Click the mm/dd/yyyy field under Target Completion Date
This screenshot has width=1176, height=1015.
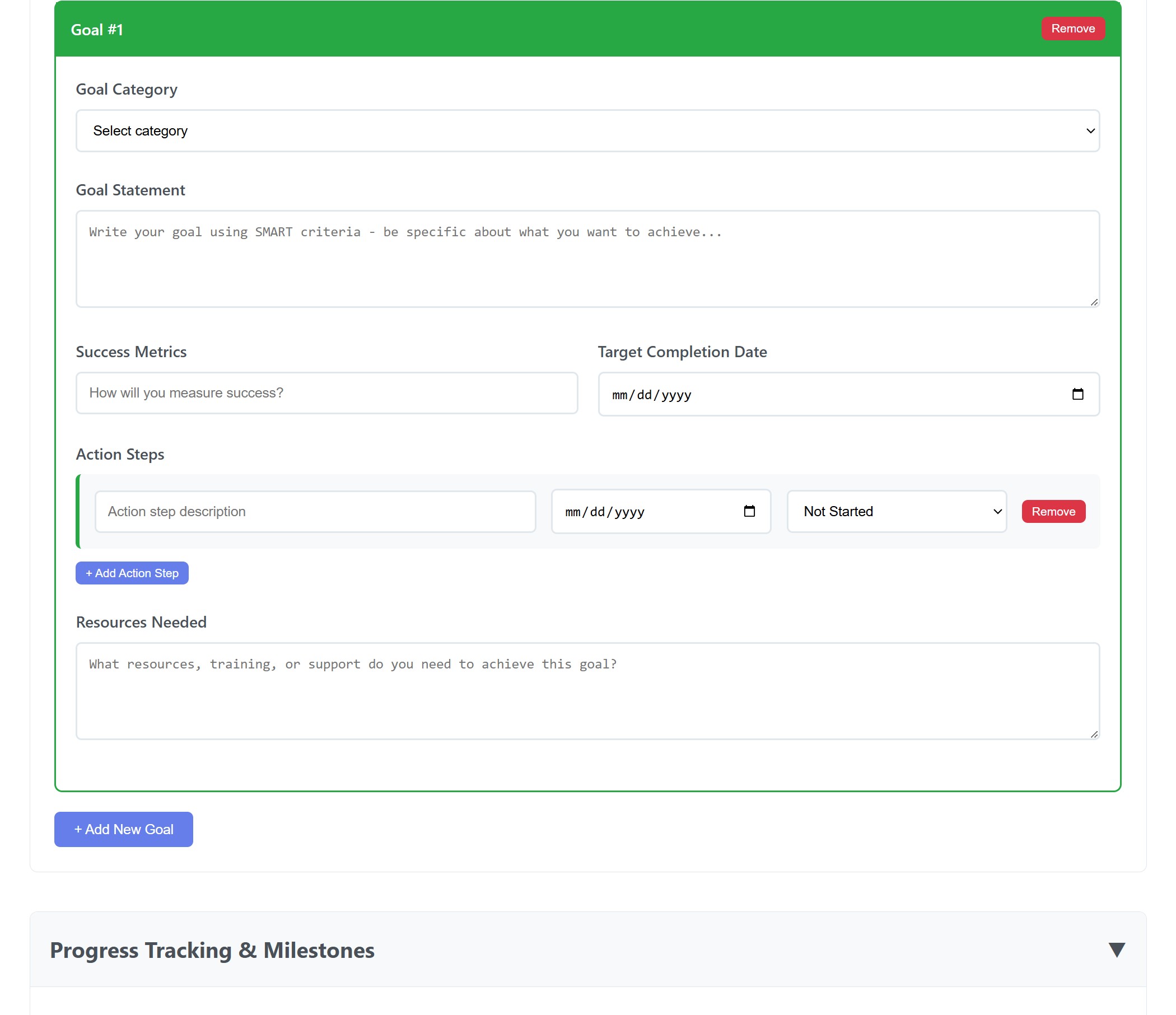pos(795,394)
